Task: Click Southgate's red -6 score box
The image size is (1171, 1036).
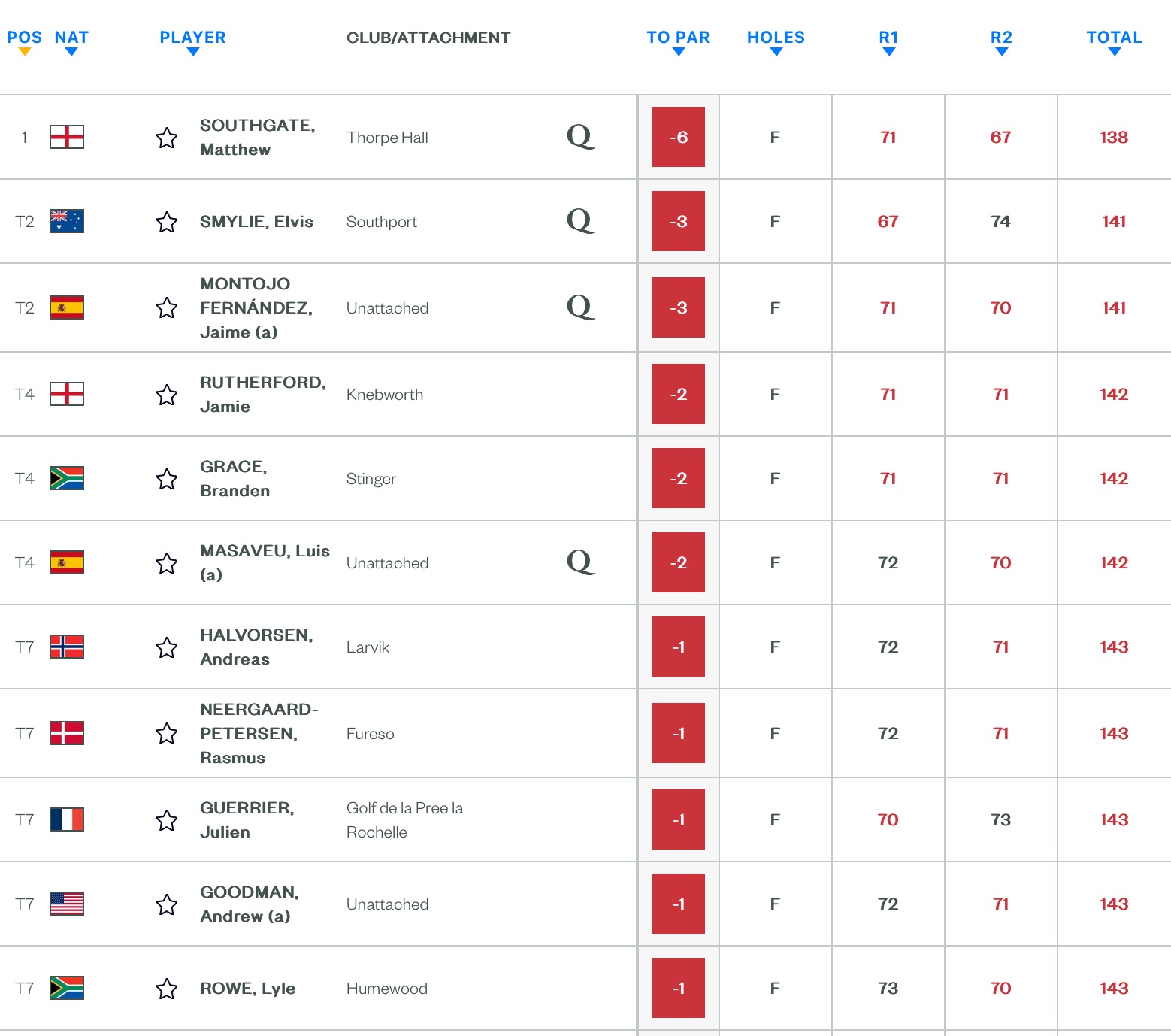Action: pos(678,137)
